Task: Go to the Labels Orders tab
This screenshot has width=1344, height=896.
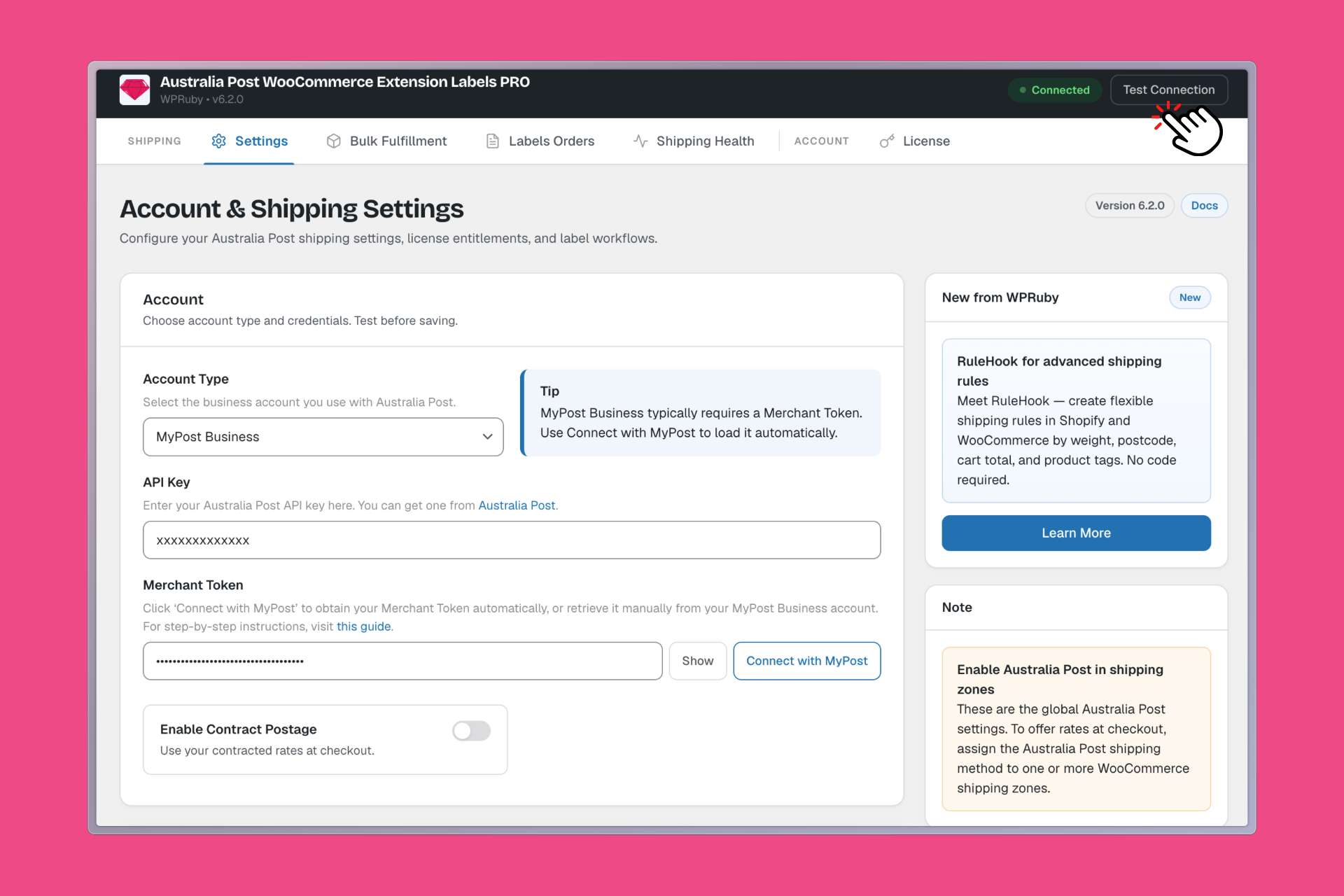Action: 540,141
